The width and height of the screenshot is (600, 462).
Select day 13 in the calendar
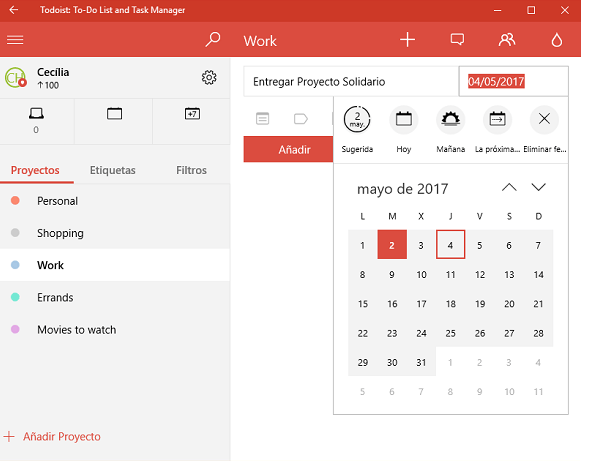click(509, 274)
